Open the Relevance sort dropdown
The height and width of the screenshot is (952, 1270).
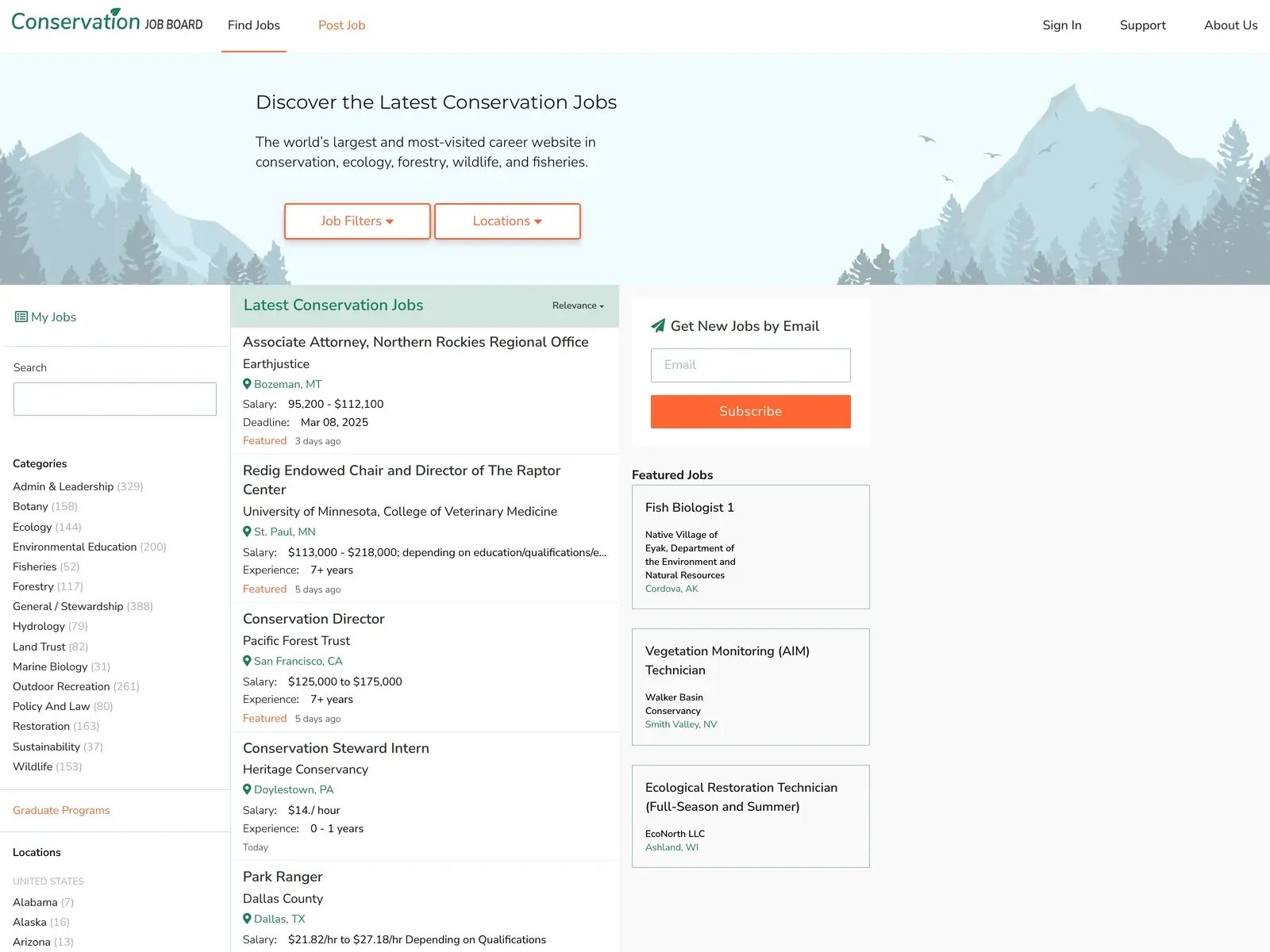point(578,305)
